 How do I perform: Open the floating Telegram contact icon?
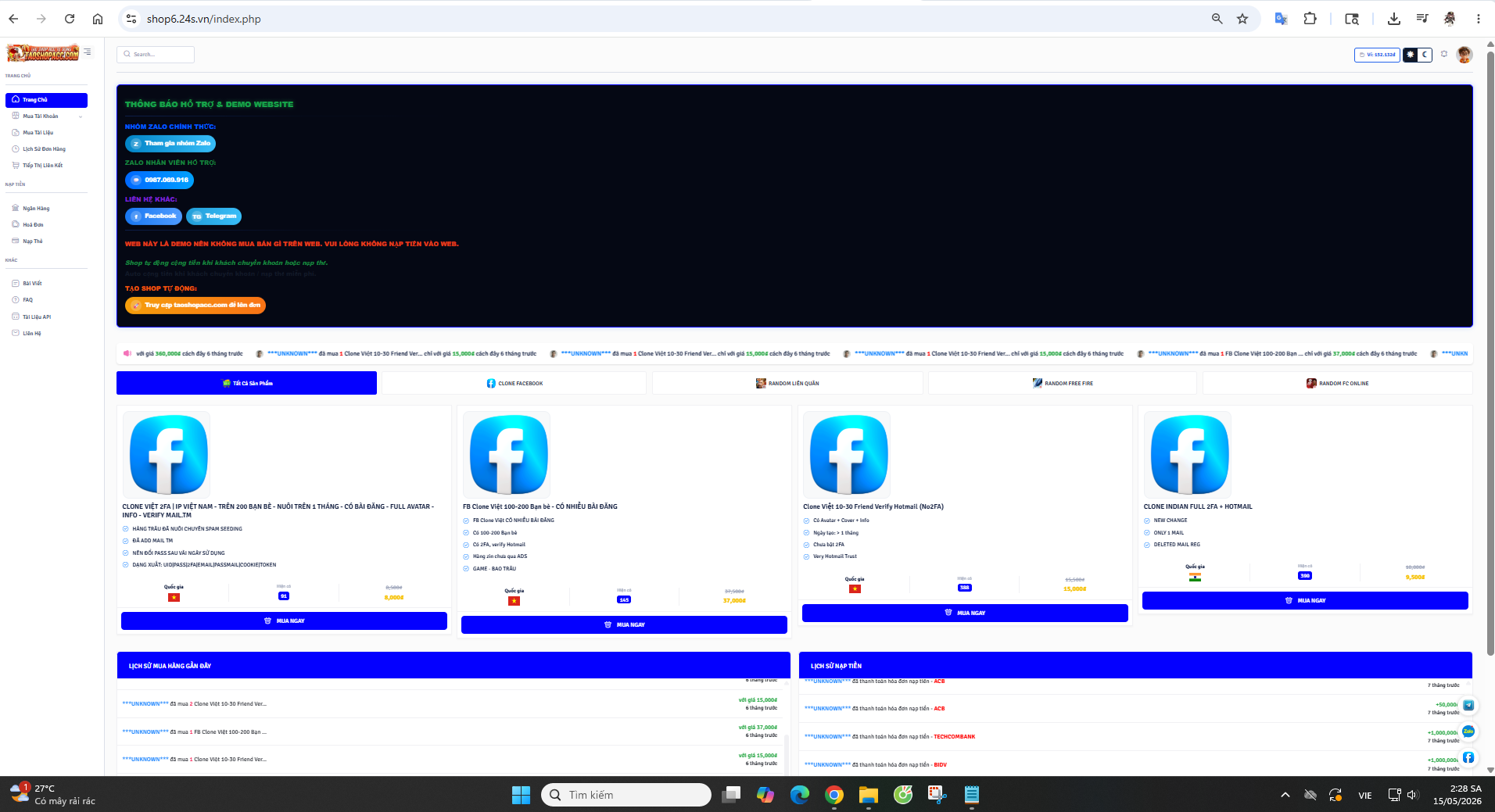tap(1468, 705)
